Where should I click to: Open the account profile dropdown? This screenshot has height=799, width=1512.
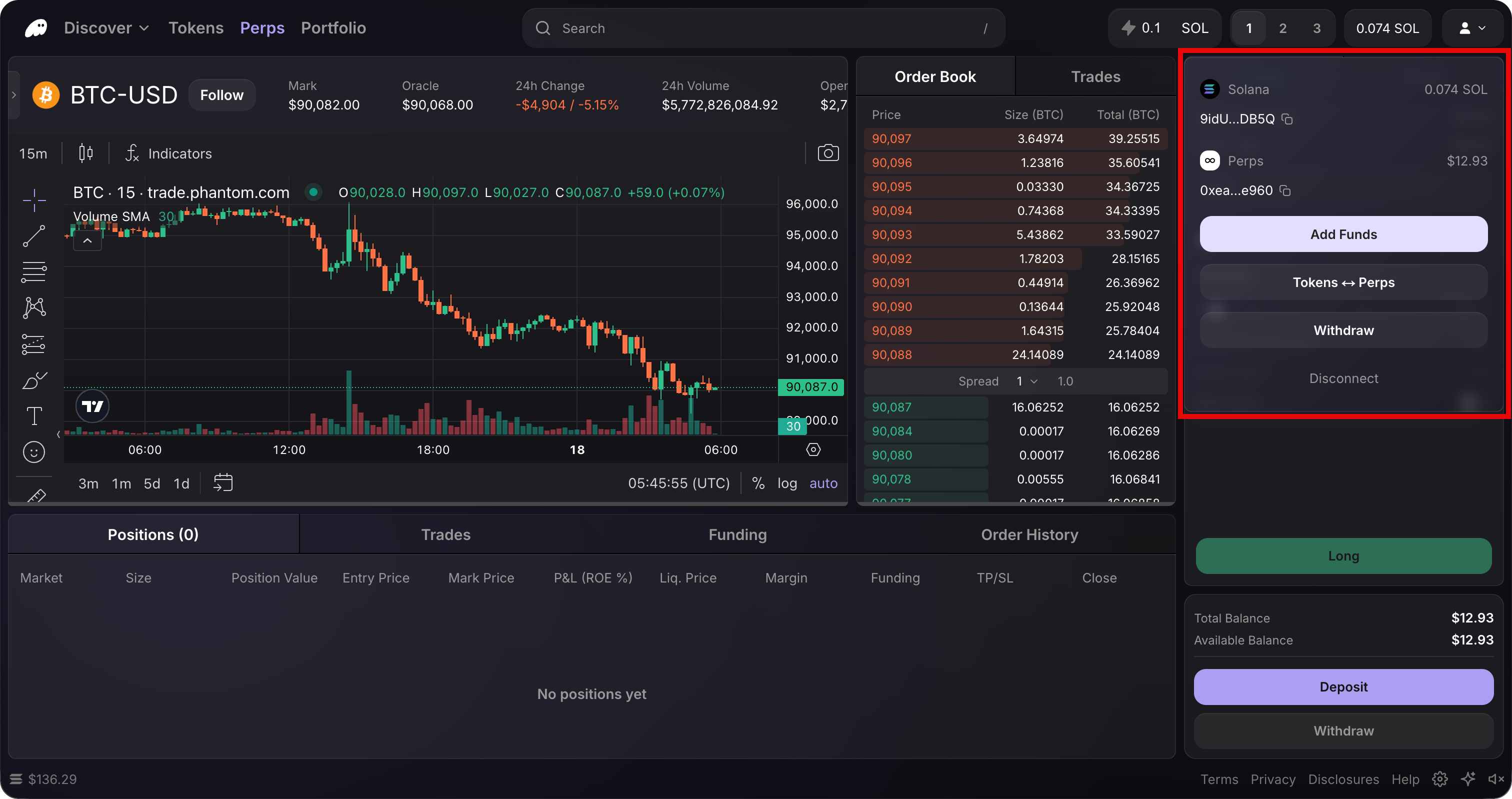tap(1471, 28)
